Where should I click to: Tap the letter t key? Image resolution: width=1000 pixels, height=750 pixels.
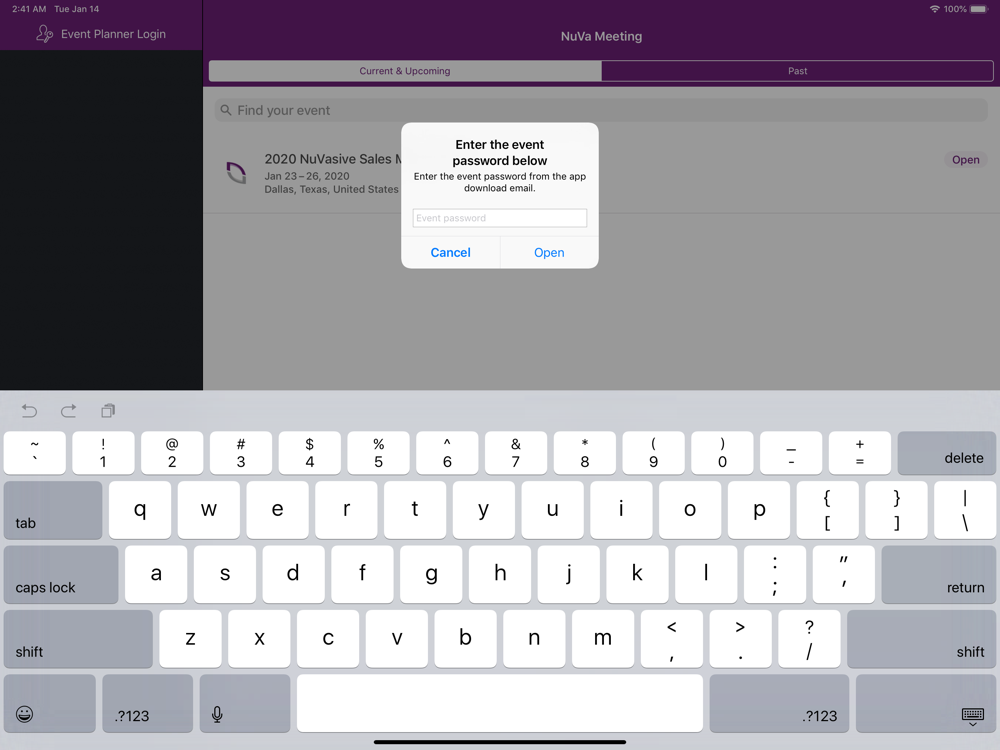tap(415, 510)
